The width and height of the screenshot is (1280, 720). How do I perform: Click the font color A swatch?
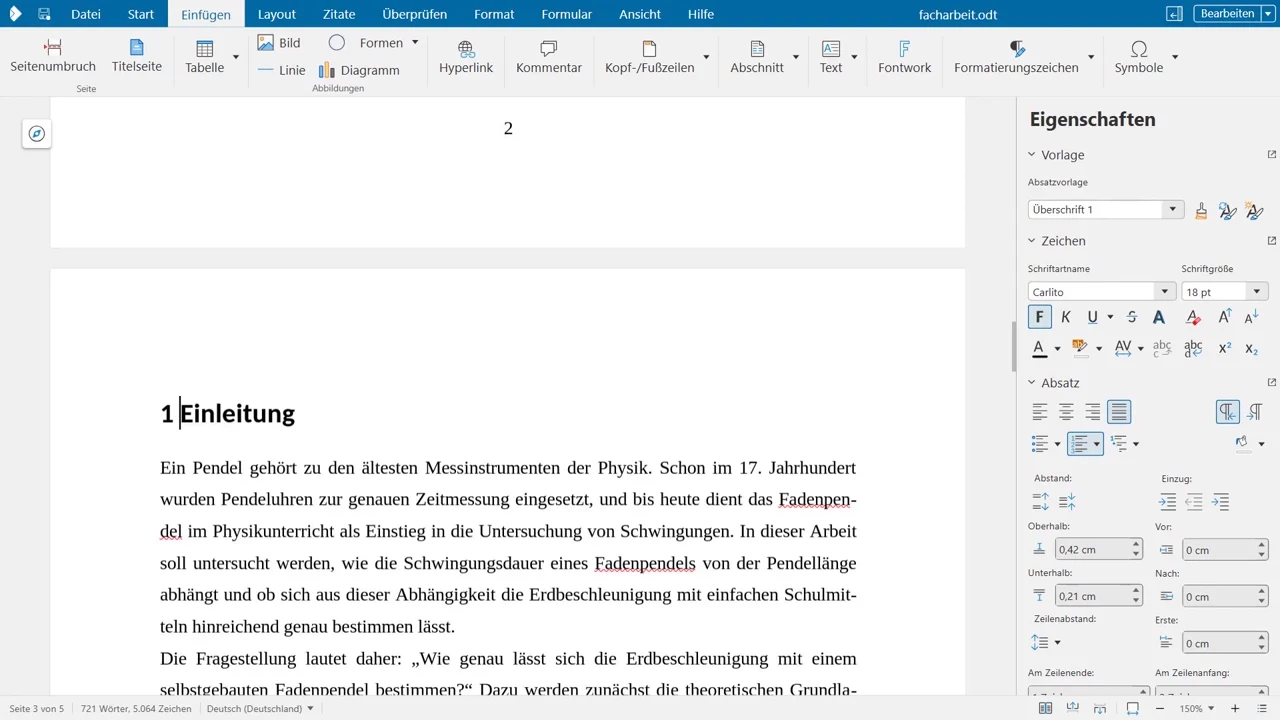(x=1039, y=348)
